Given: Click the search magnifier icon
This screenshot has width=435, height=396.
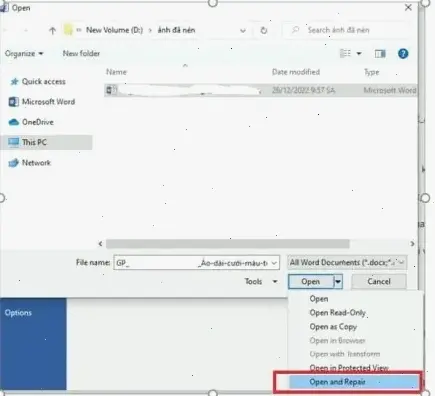Looking at the screenshot, I should pos(295,30).
